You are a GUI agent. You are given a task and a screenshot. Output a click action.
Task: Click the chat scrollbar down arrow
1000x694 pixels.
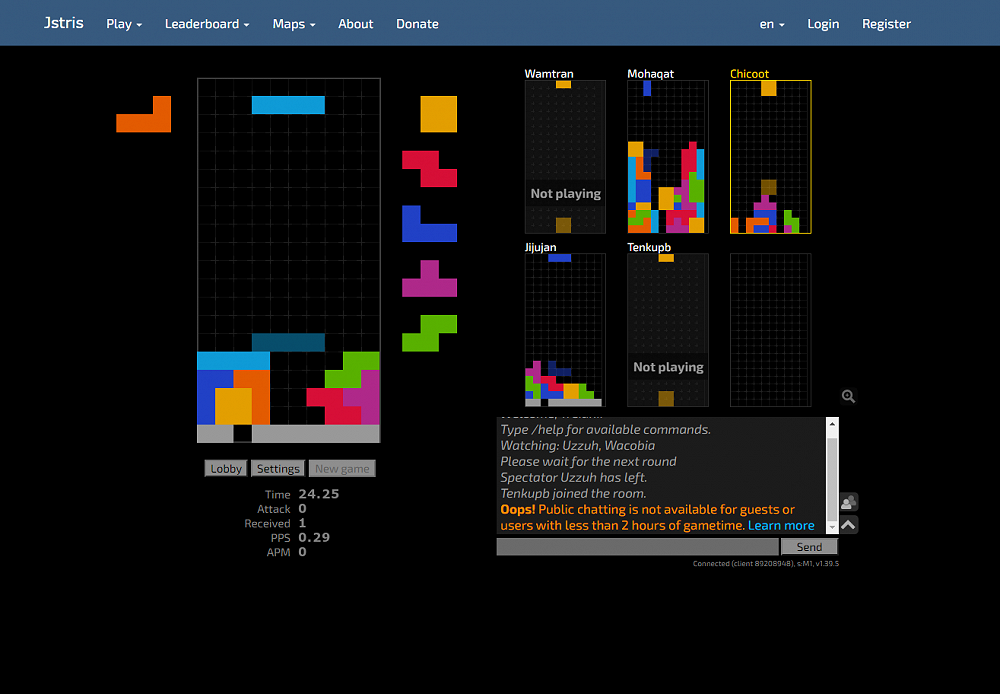(832, 529)
